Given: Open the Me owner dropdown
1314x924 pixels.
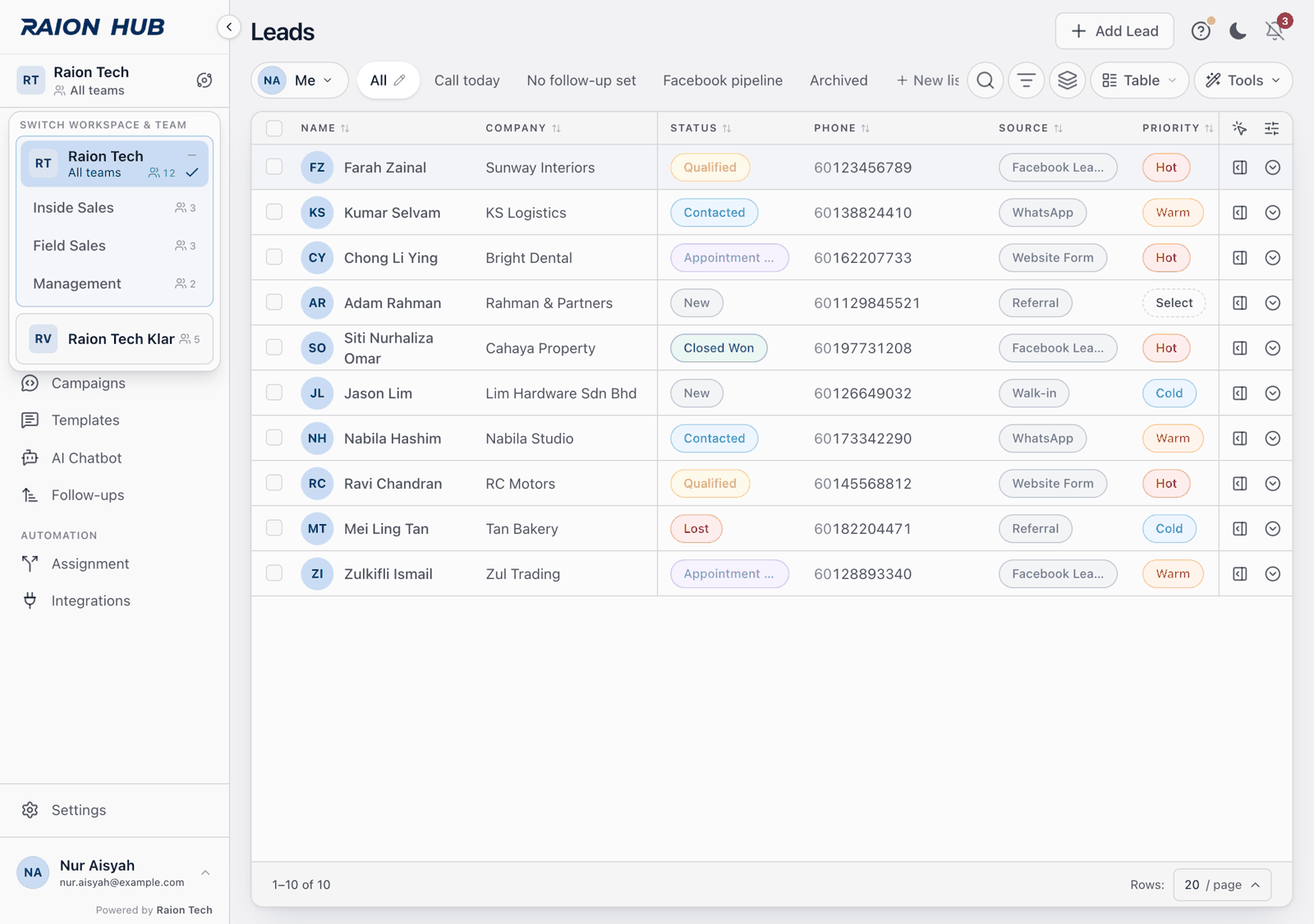Looking at the screenshot, I should (300, 80).
